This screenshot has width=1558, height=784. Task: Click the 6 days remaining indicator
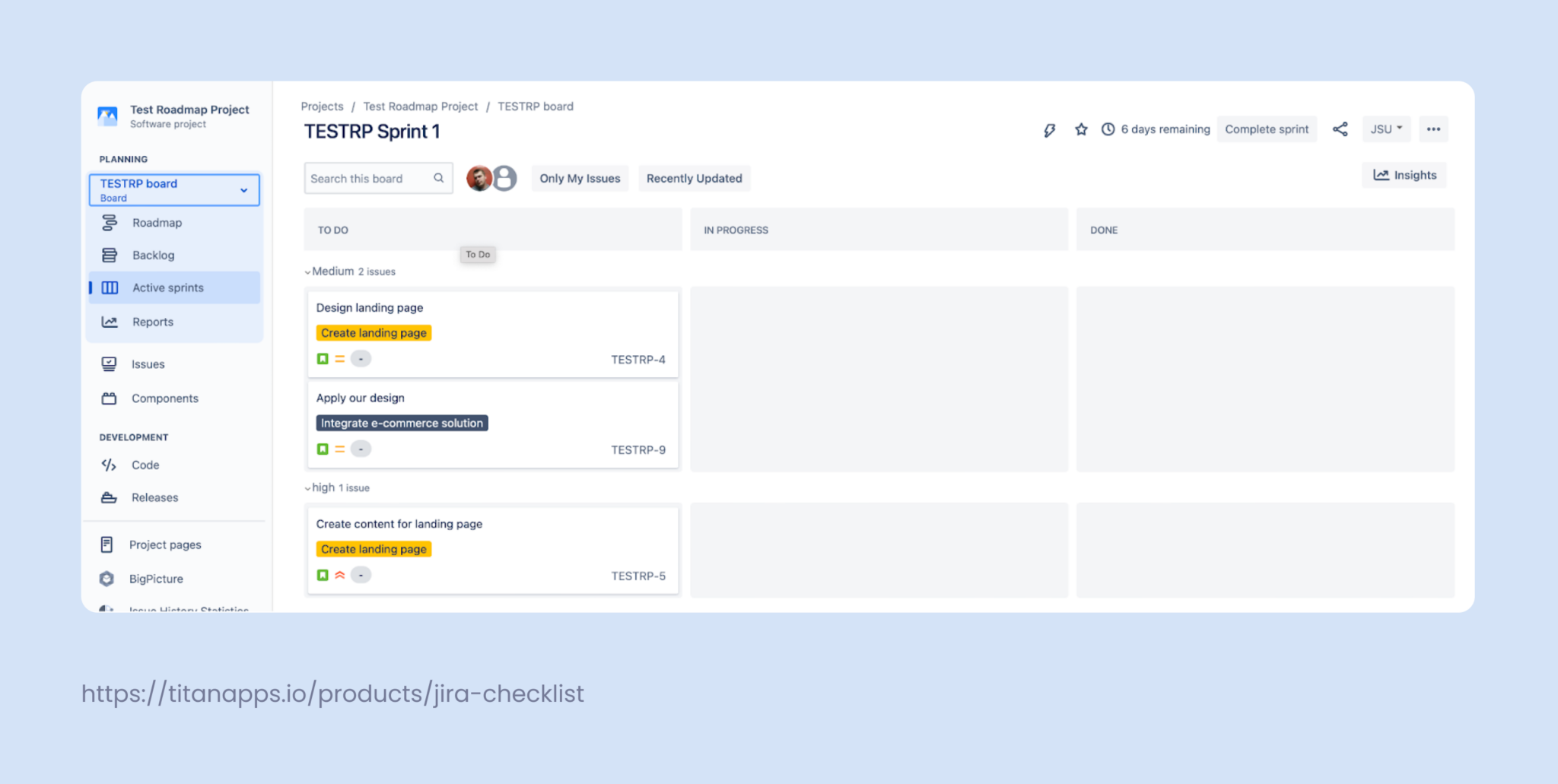tap(1156, 129)
